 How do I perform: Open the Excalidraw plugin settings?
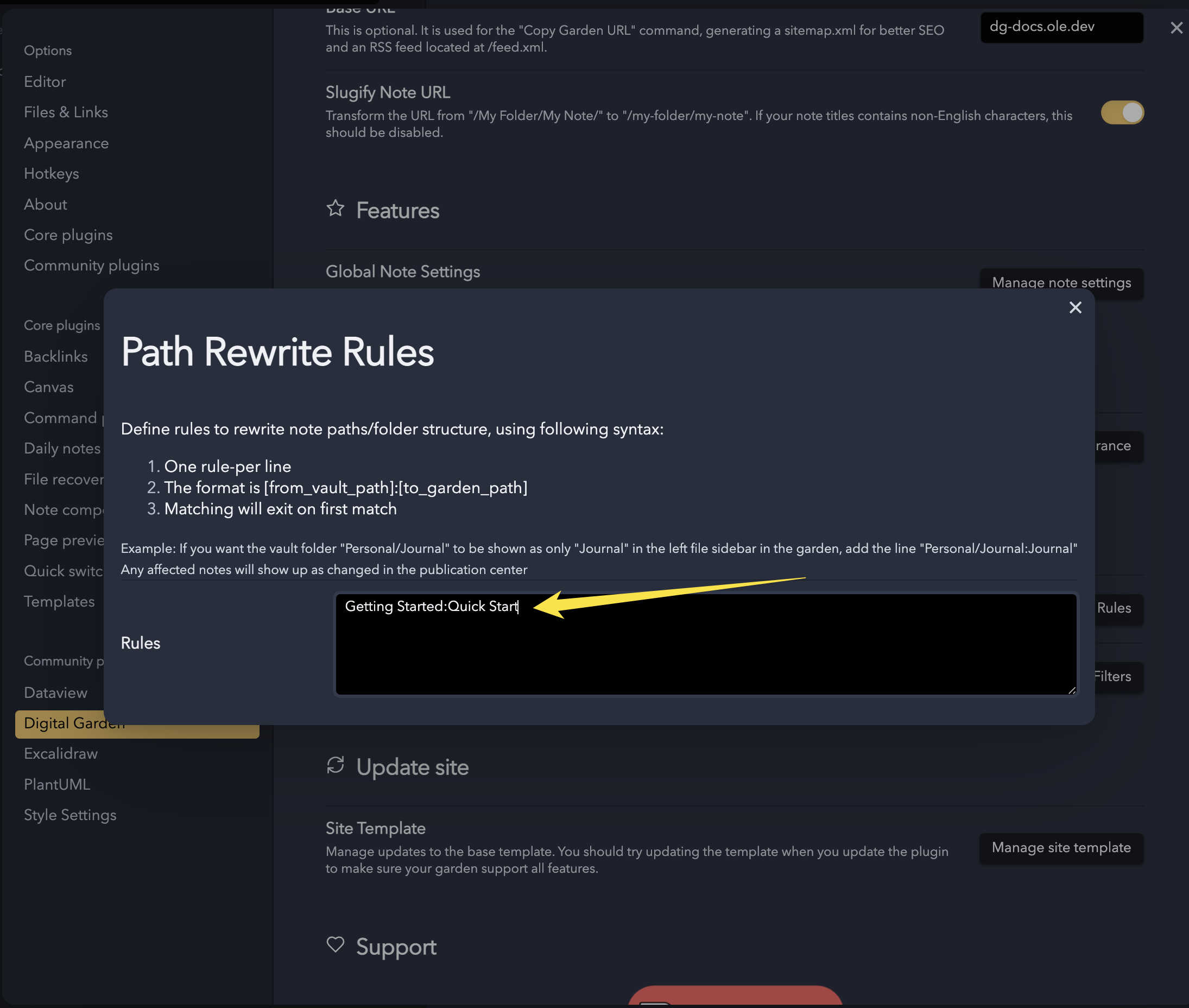[x=60, y=754]
